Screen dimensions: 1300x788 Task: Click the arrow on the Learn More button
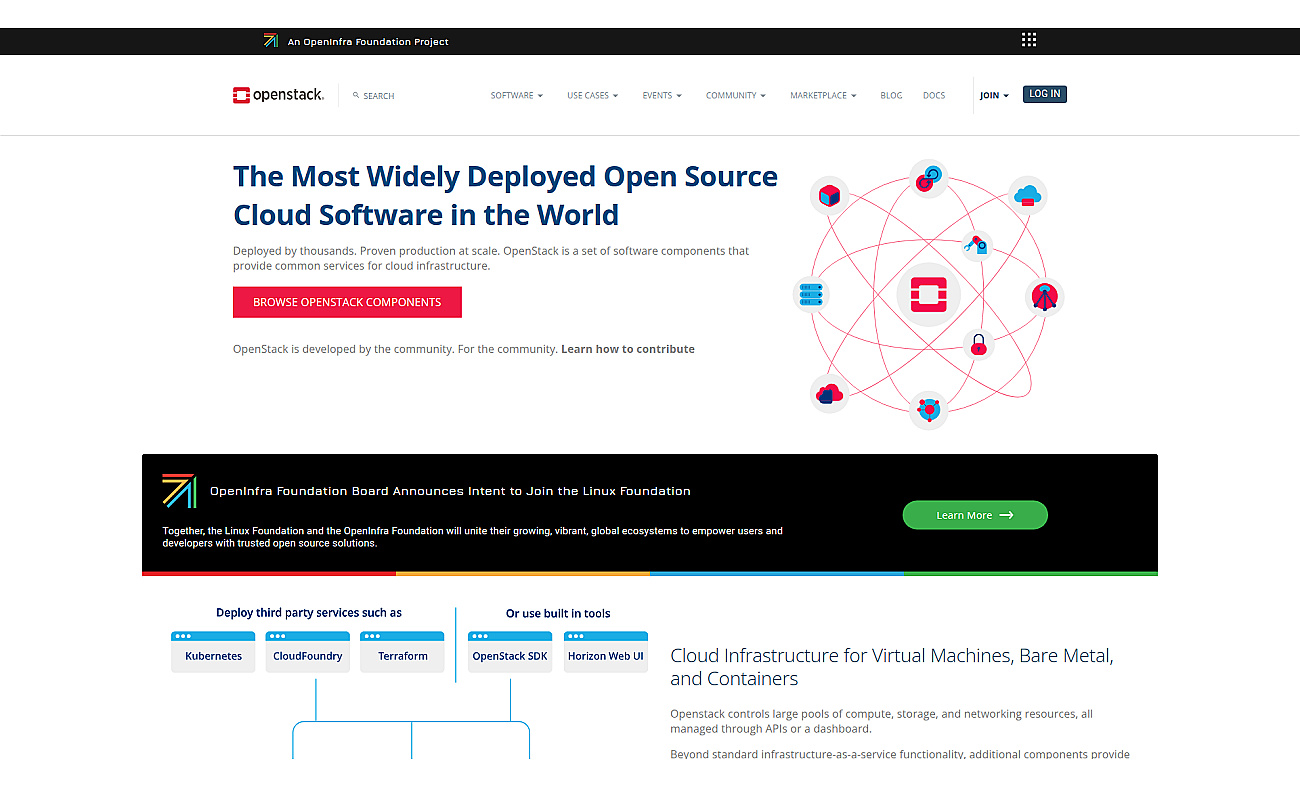click(x=1006, y=515)
